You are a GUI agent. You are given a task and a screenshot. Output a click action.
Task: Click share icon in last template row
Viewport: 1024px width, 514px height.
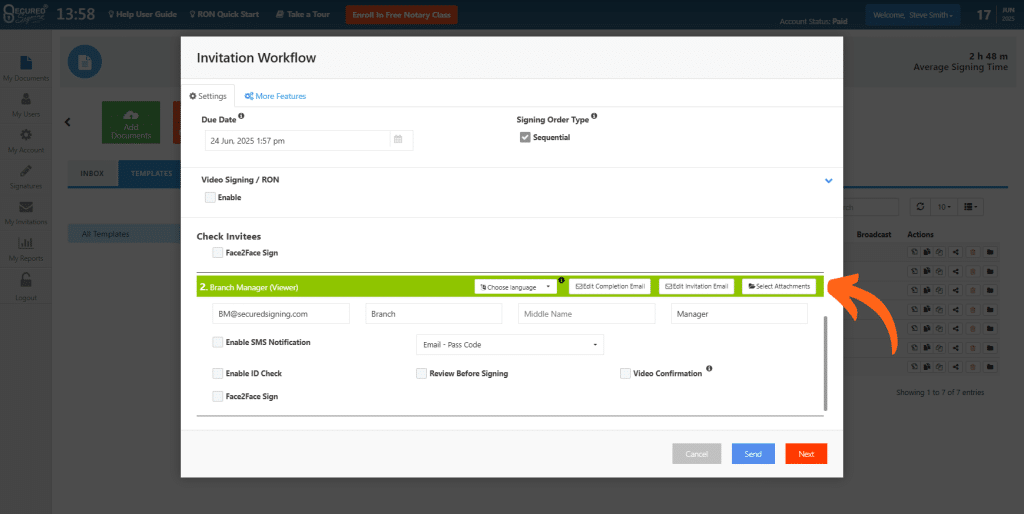[956, 367]
